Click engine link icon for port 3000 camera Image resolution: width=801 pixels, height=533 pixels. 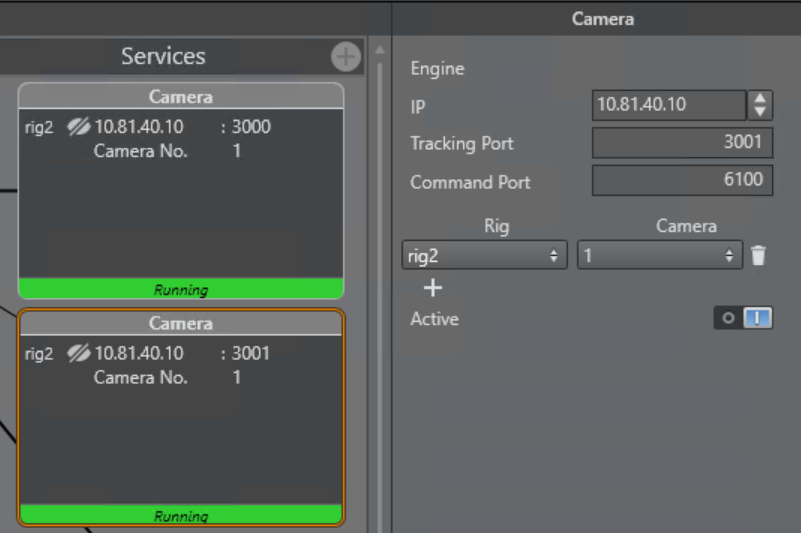coord(78,127)
